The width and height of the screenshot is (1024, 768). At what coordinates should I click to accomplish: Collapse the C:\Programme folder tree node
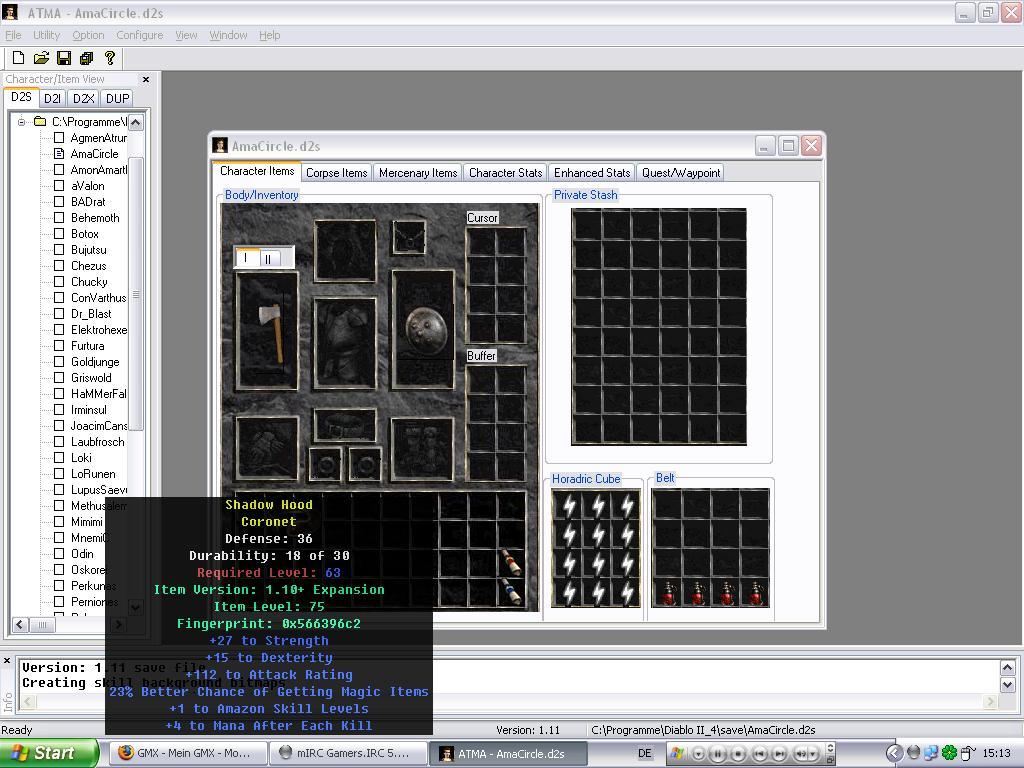(22, 122)
